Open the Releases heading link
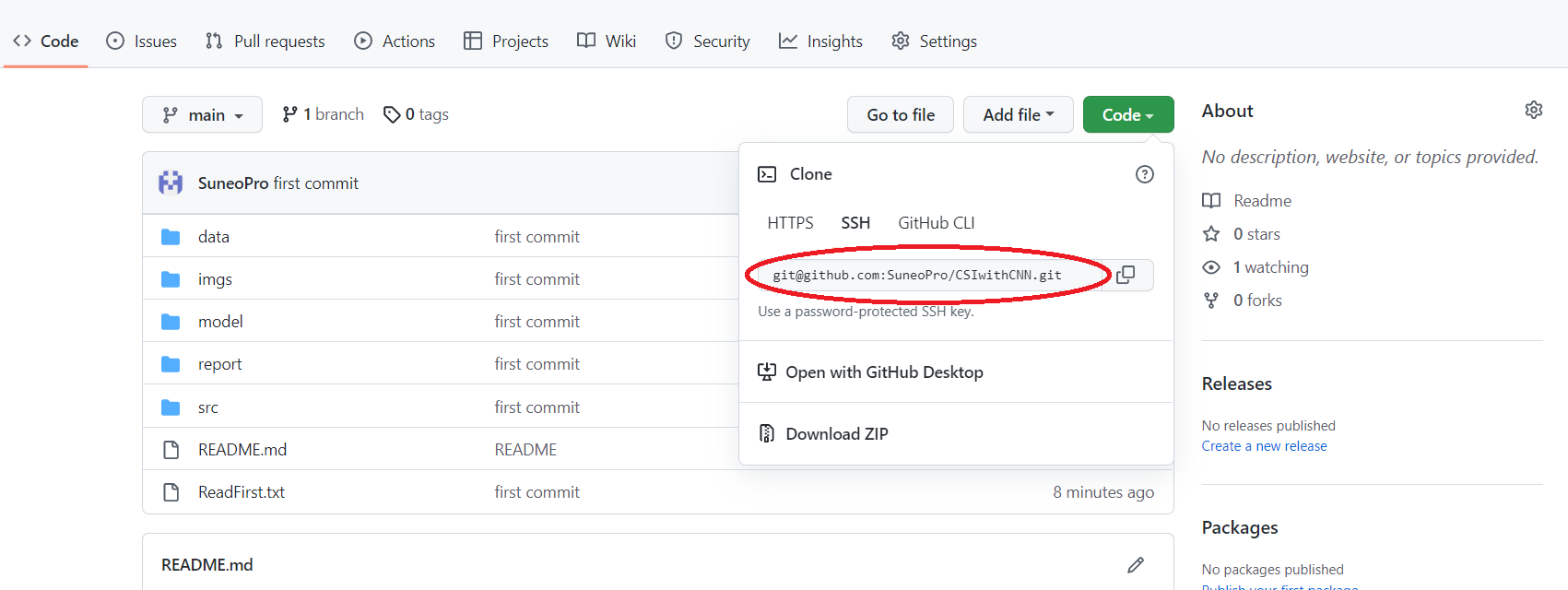 pyautogui.click(x=1237, y=383)
